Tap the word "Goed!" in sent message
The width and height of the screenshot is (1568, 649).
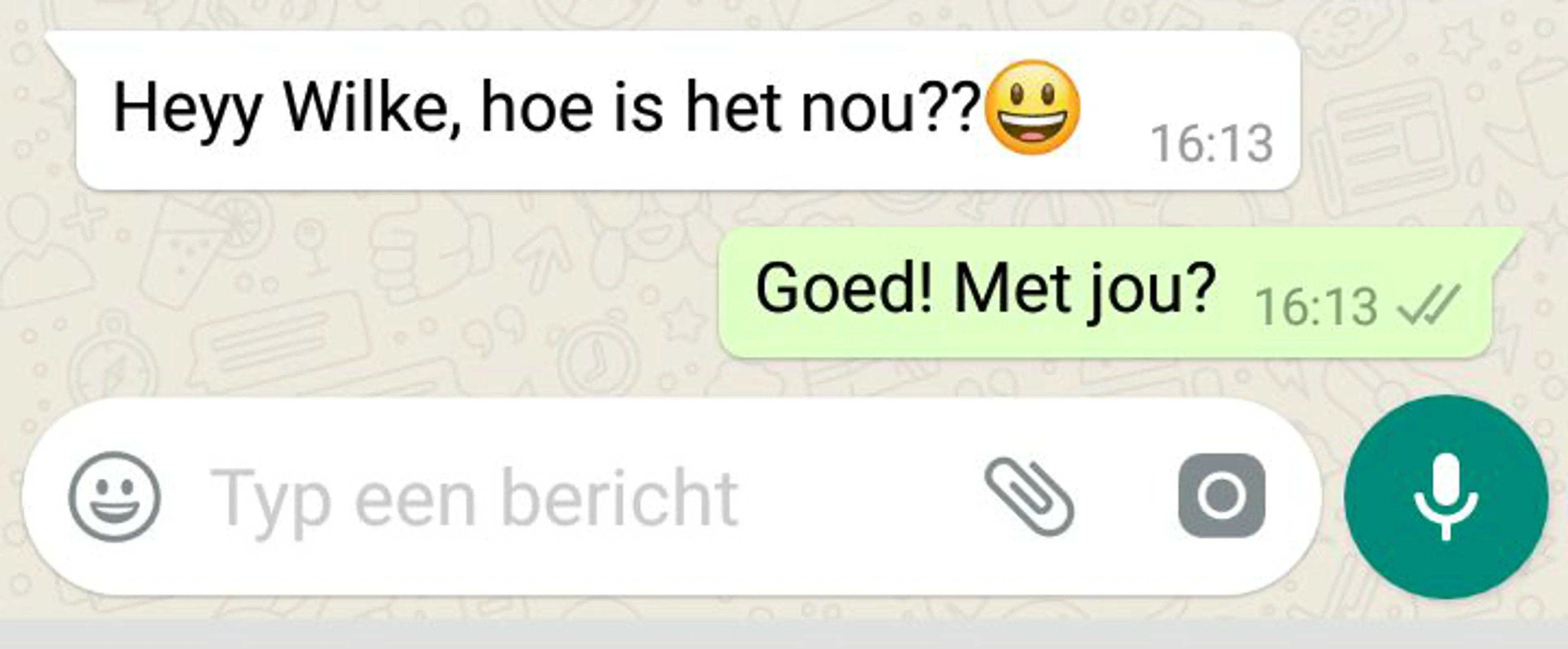coord(844,288)
